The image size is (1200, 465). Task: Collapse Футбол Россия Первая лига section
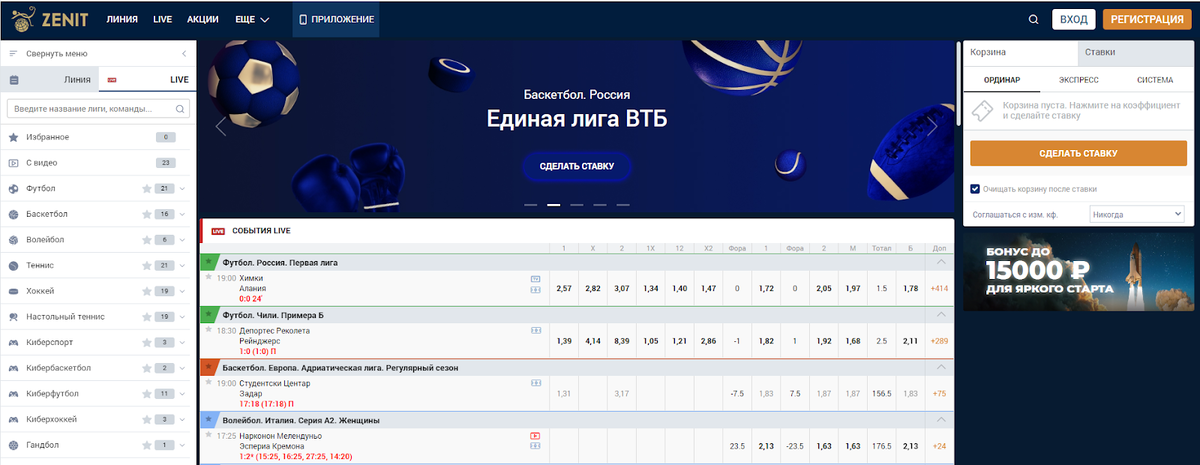[940, 262]
